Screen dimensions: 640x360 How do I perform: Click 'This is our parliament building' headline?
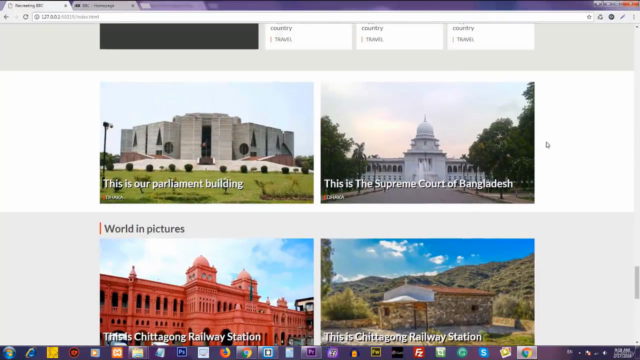click(173, 184)
